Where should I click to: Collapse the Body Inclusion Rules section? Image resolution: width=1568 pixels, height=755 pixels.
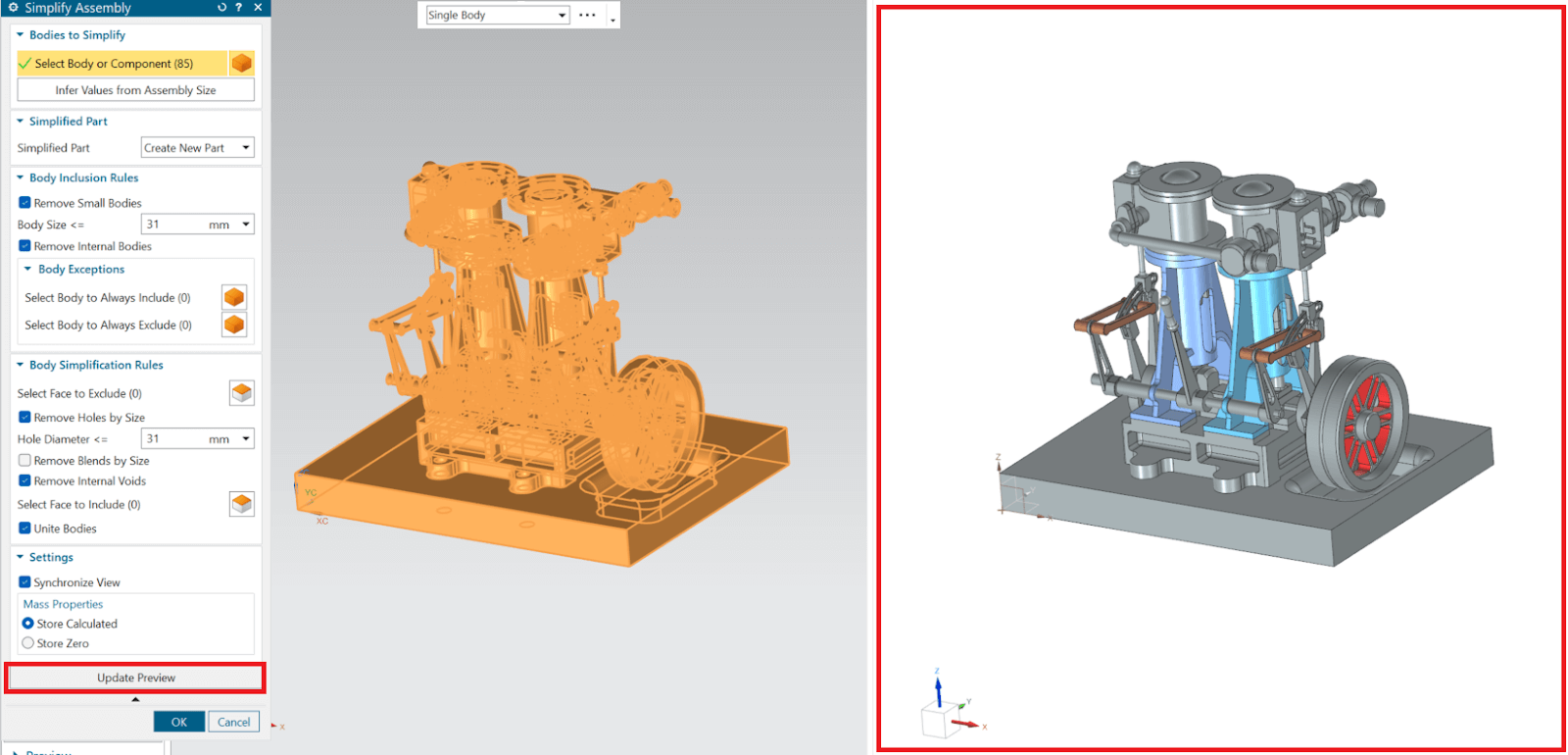tap(20, 177)
